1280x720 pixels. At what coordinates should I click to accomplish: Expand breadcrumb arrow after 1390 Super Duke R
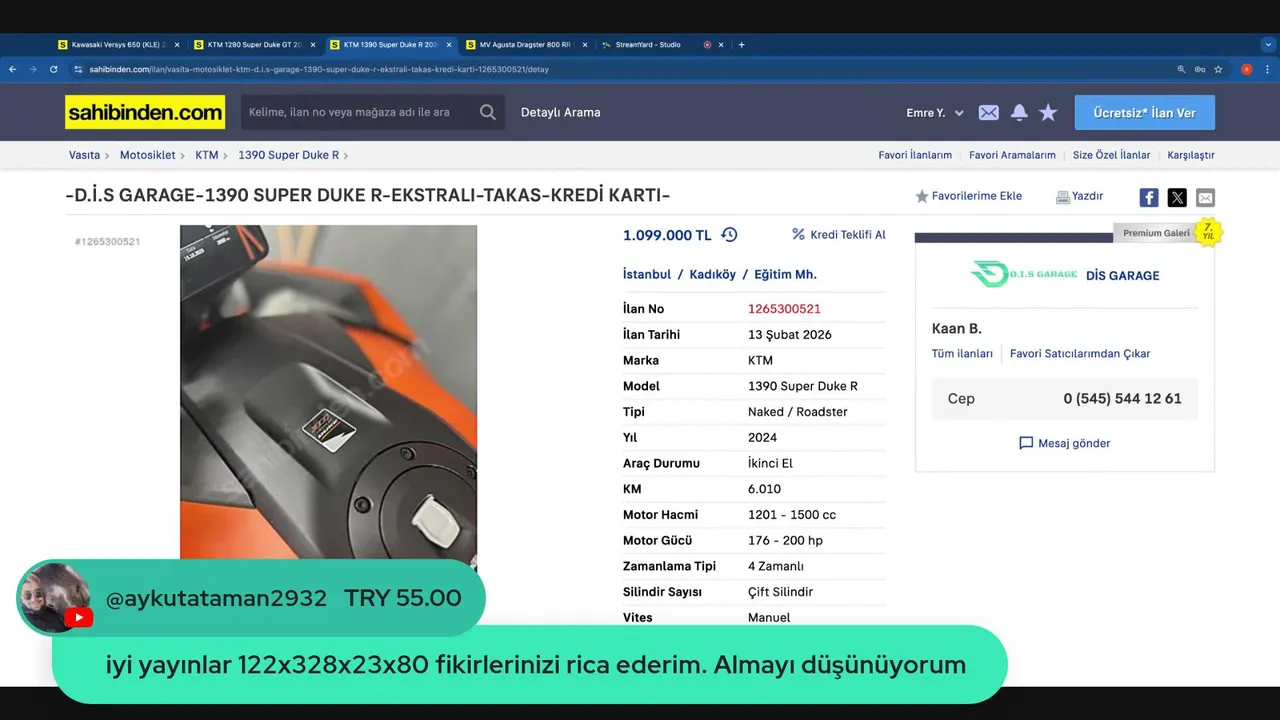point(346,155)
